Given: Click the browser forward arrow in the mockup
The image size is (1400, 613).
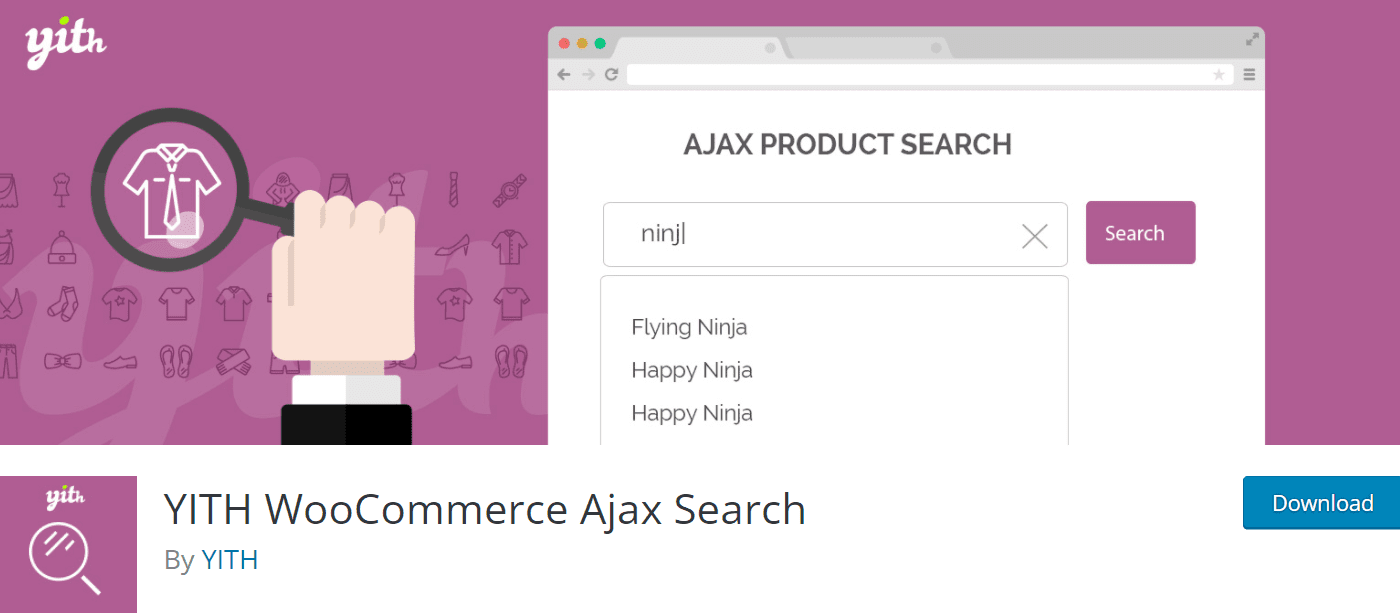Looking at the screenshot, I should 588,74.
